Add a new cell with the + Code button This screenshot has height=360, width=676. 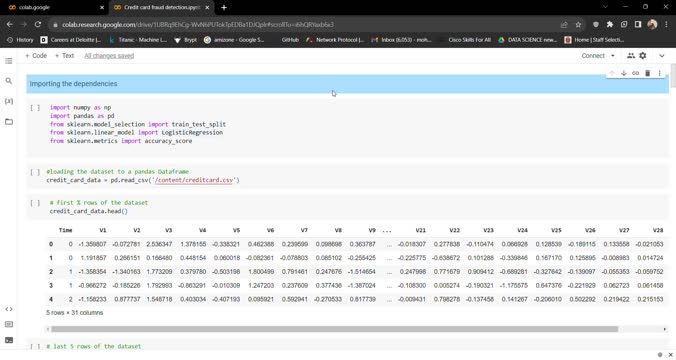click(x=36, y=56)
